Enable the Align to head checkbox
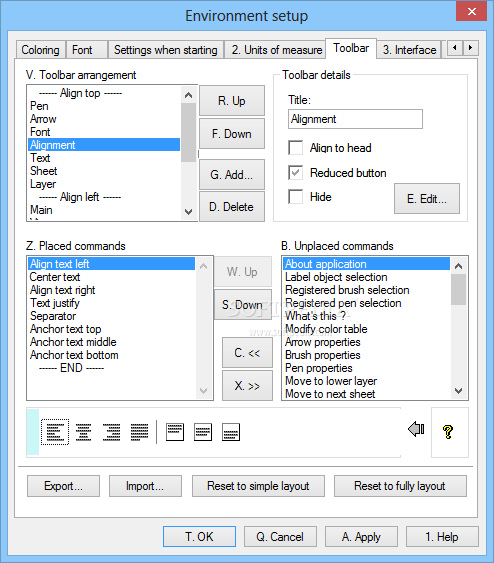 click(x=295, y=148)
